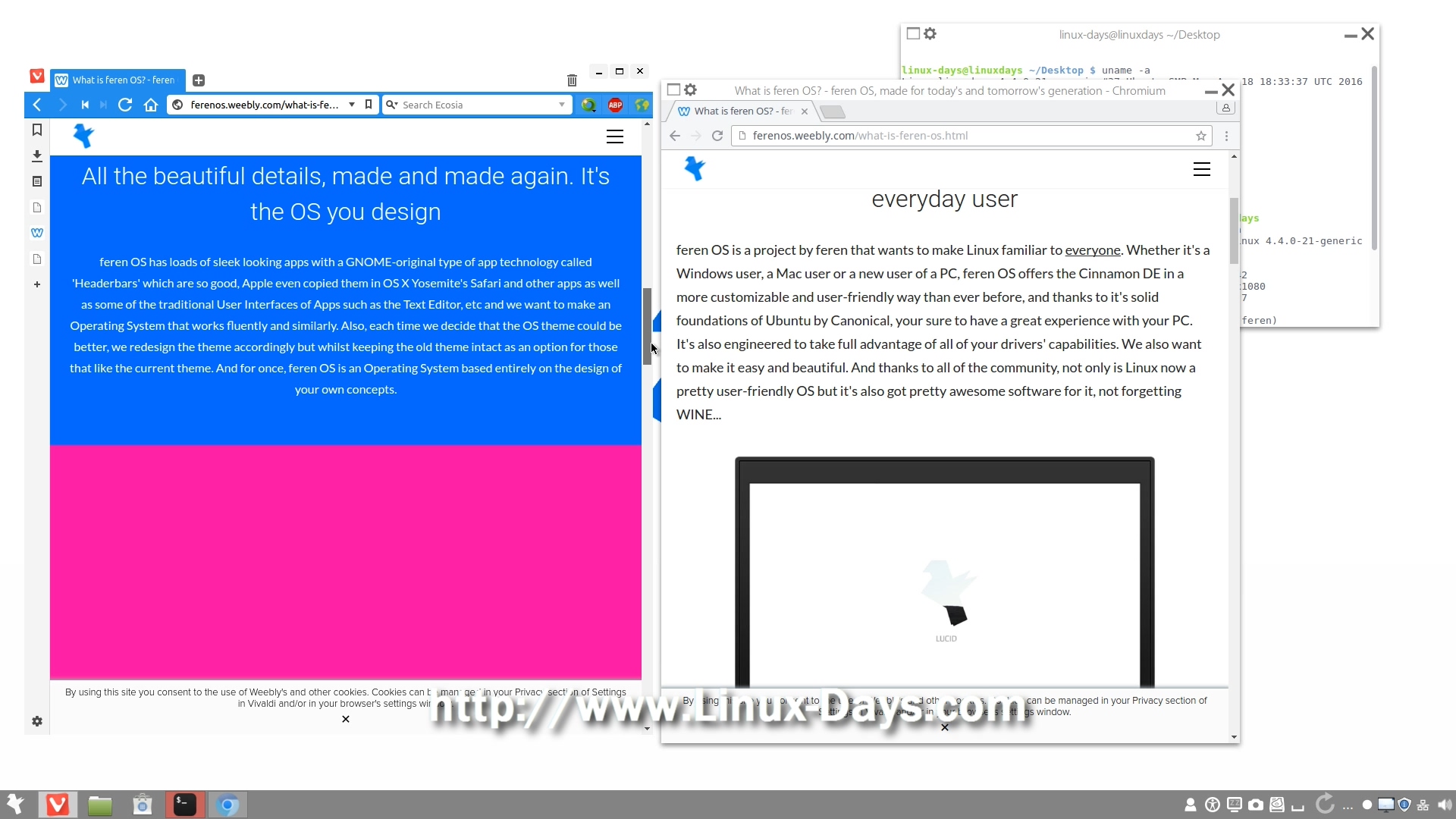1456x819 pixels.
Task: Click the AdBlock Plus extension icon
Action: click(615, 105)
